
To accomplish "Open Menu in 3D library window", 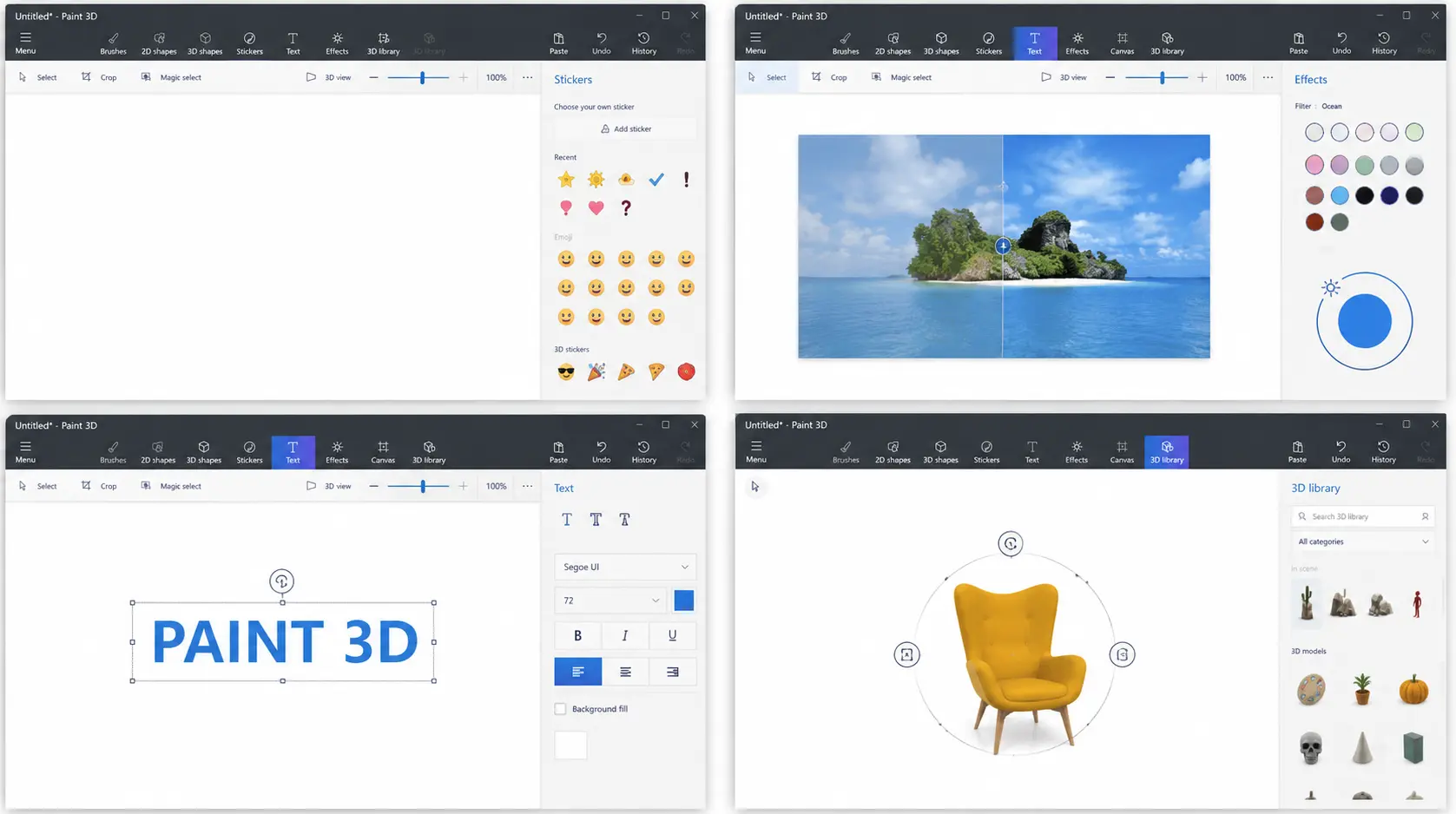I will pyautogui.click(x=756, y=452).
